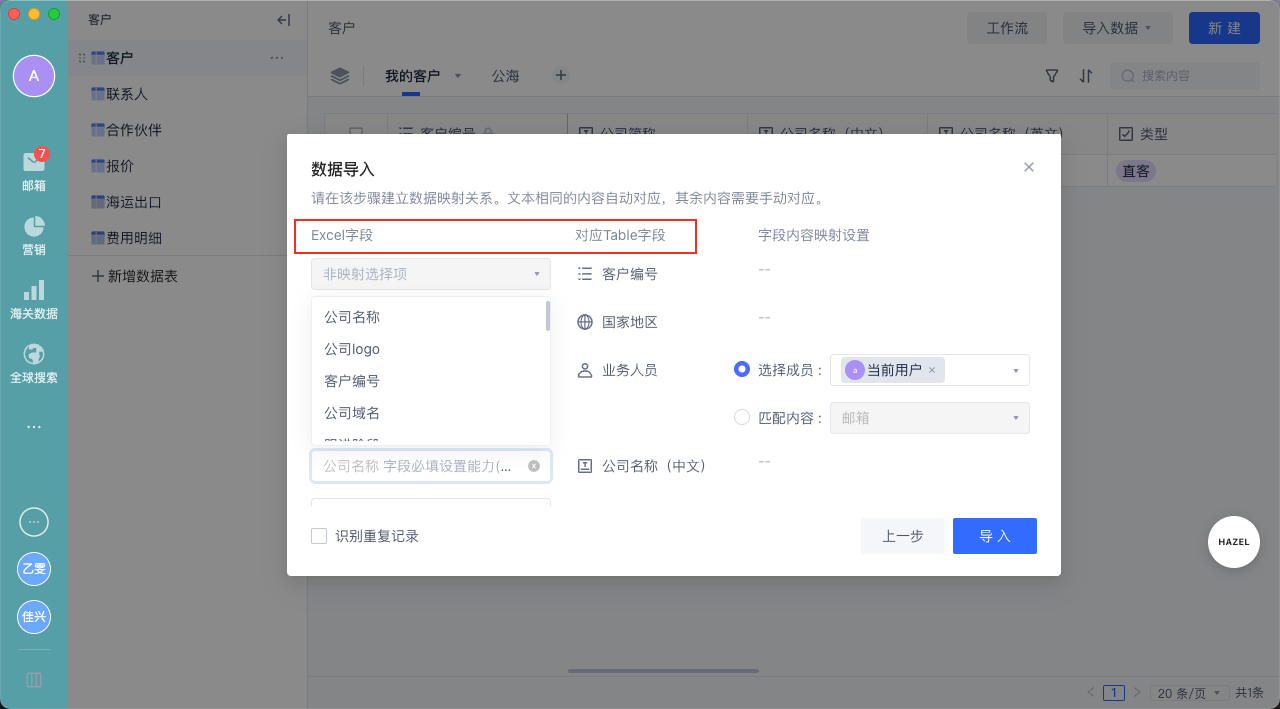The image size is (1280, 709).
Task: Collapse the sidebar panel arrow
Action: pyautogui.click(x=283, y=20)
